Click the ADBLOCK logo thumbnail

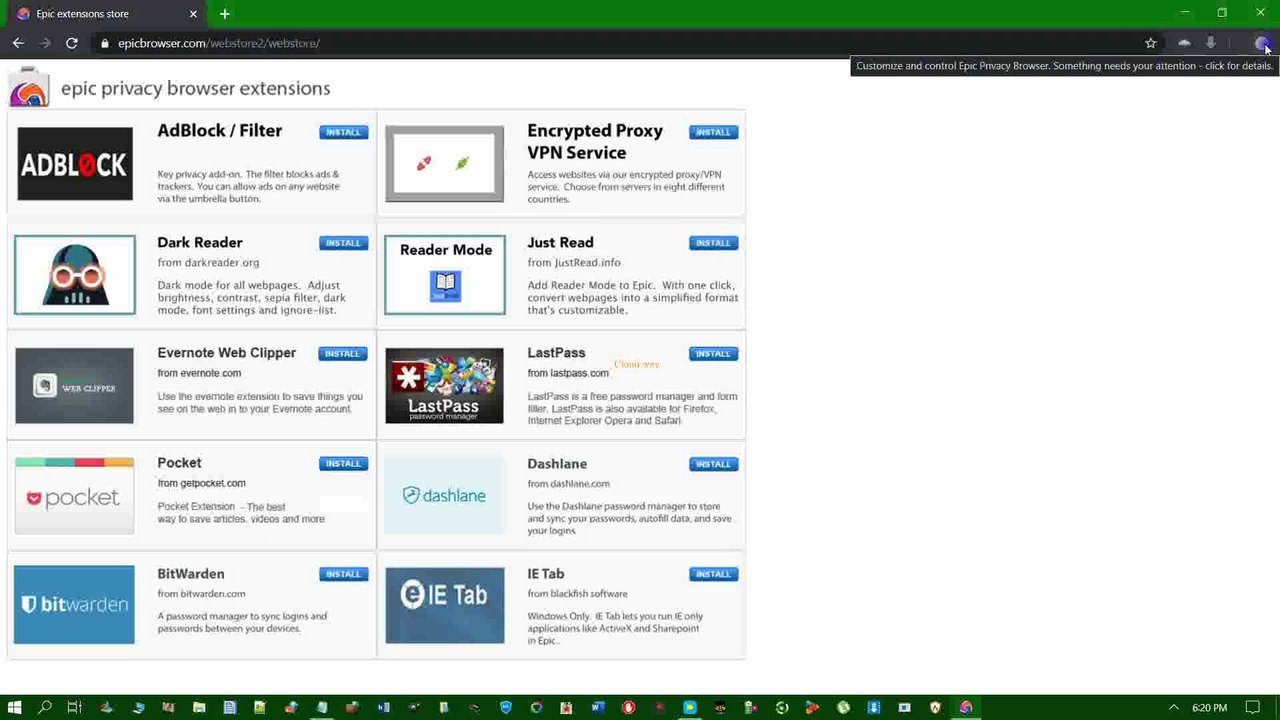coord(75,163)
